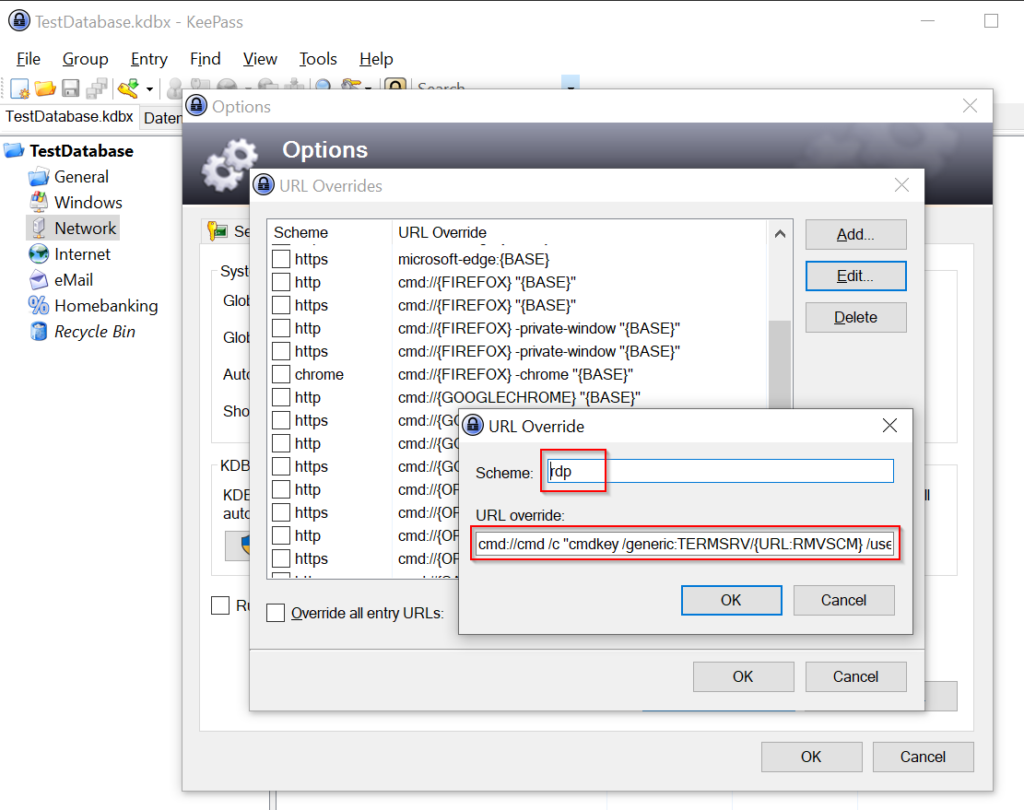Screen dimensions: 1024x810
Task: Select the Internet globe group icon
Action: click(39, 254)
